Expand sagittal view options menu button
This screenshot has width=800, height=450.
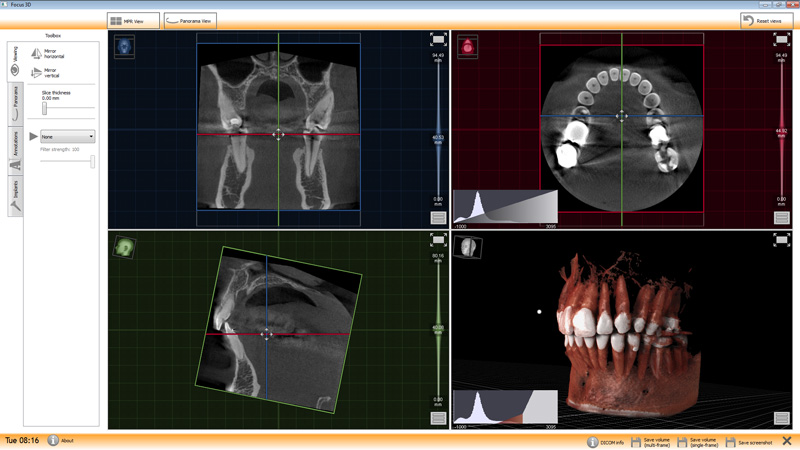pos(438,418)
